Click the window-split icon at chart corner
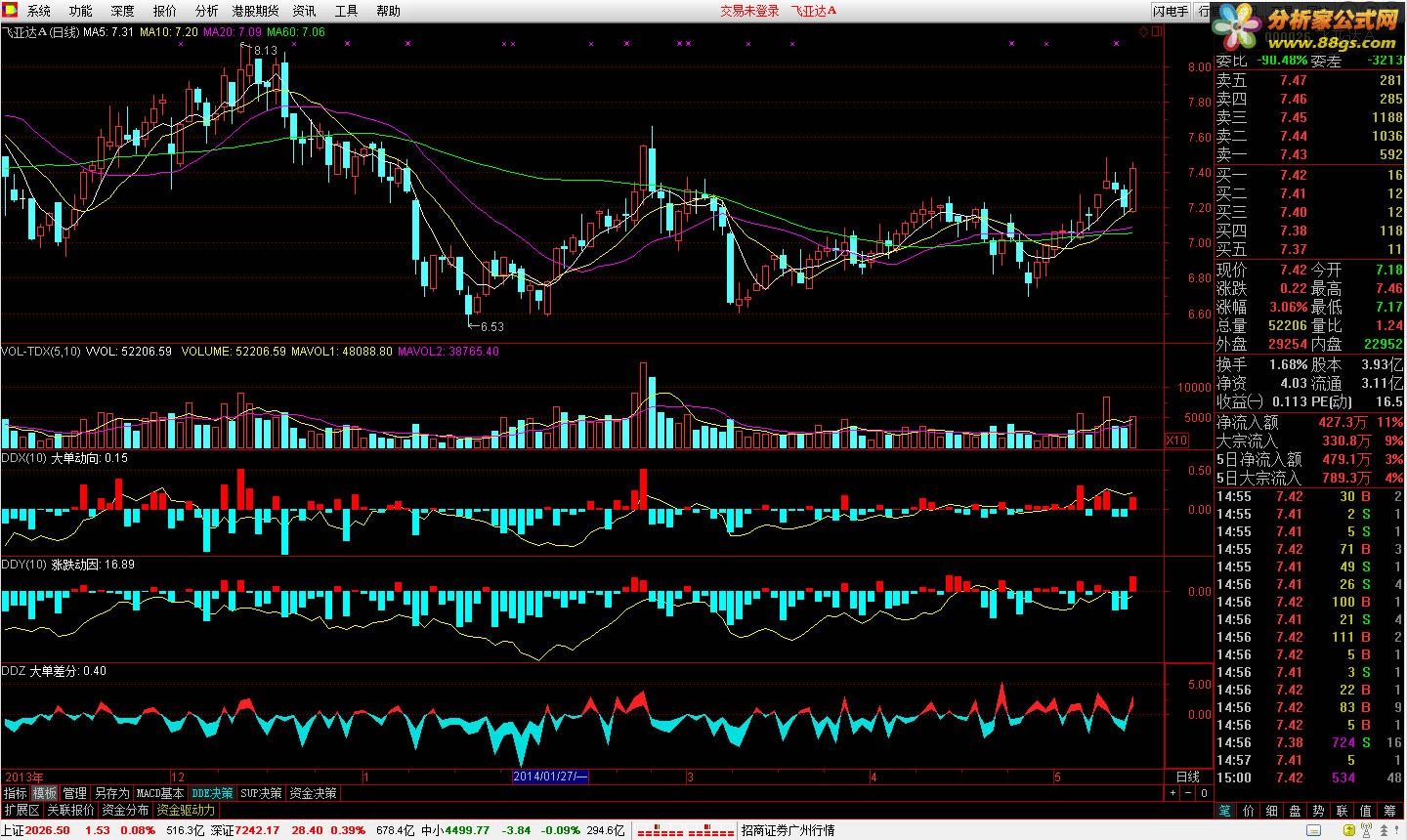This screenshot has height=840, width=1407. coord(1157,31)
